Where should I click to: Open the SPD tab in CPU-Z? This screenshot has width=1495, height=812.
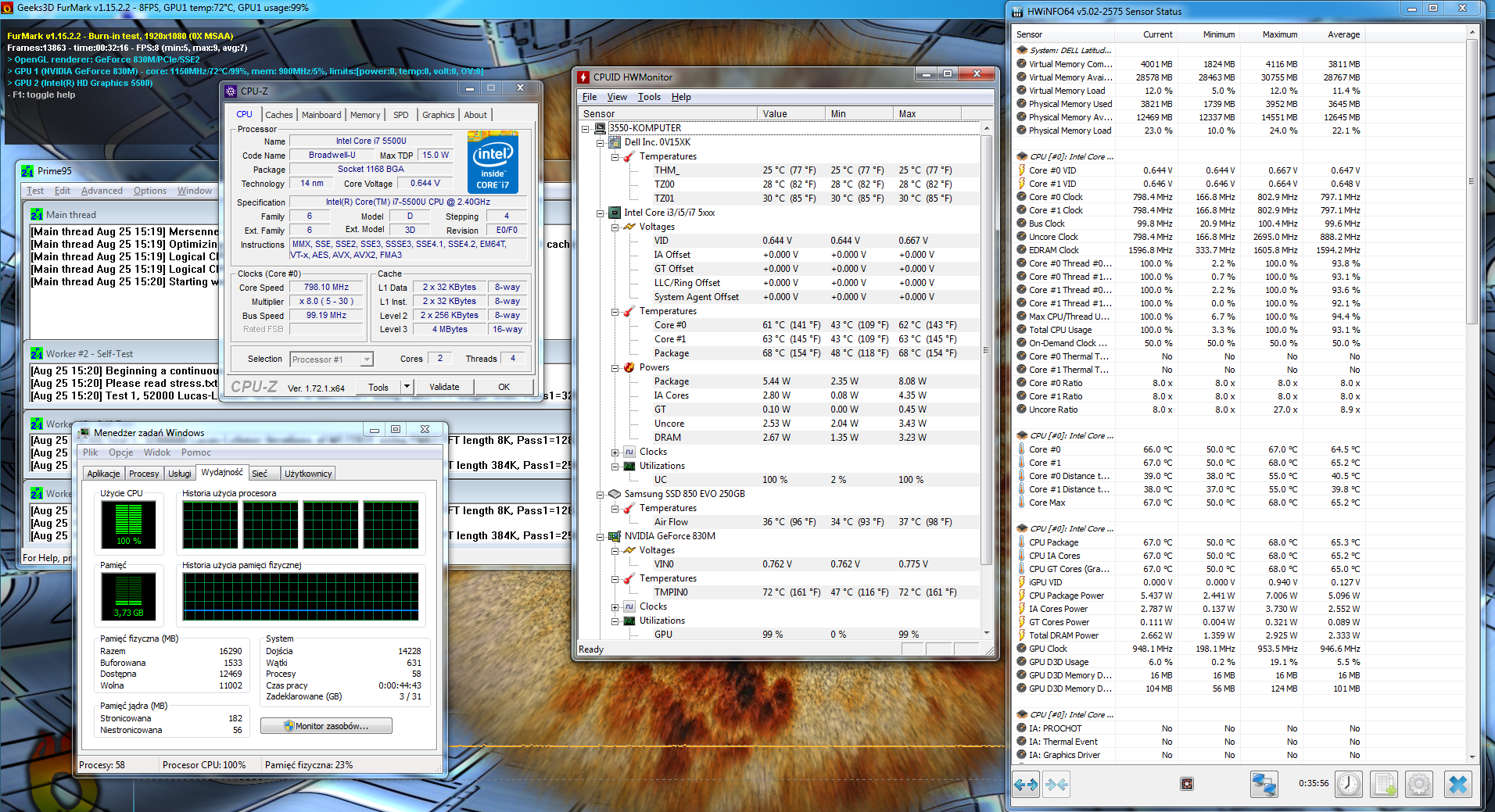coord(400,115)
